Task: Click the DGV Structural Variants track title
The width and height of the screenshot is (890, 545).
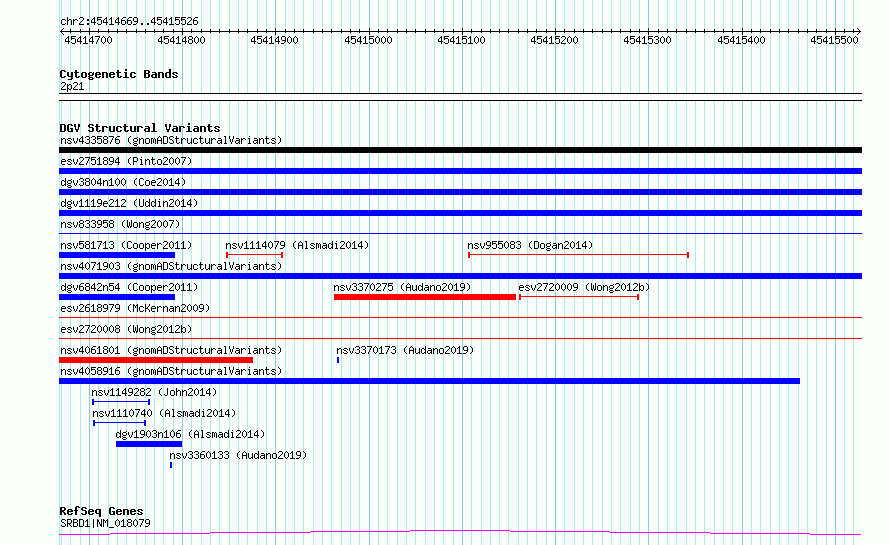Action: pos(140,128)
